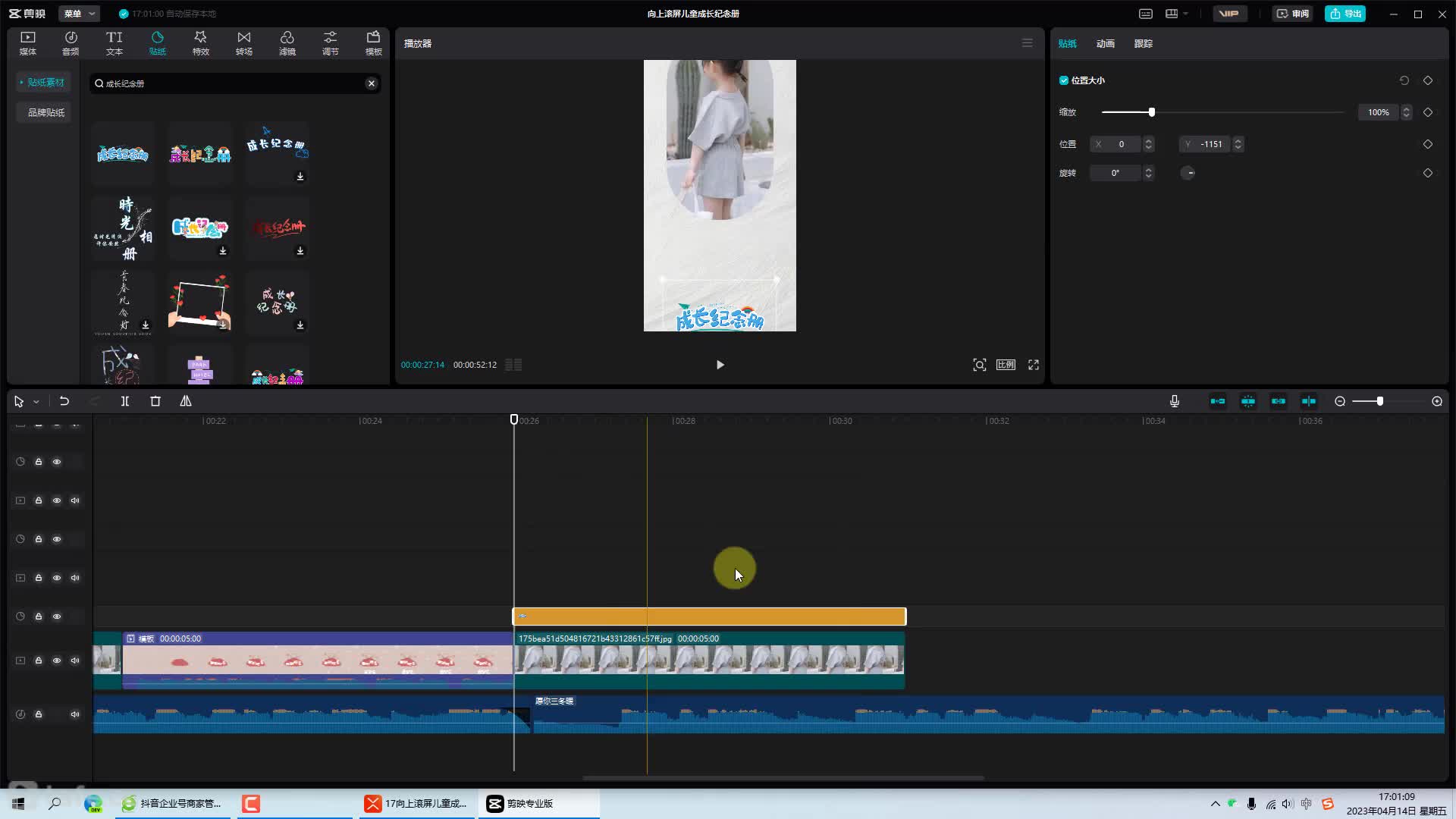Toggle main track magnet snapping icon

pyautogui.click(x=1218, y=401)
